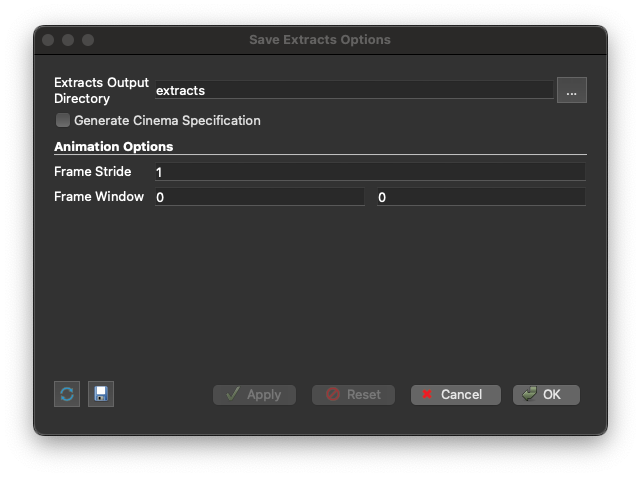The height and width of the screenshot is (477, 641).
Task: Close the dialog using the window close button
Action: (x=48, y=40)
